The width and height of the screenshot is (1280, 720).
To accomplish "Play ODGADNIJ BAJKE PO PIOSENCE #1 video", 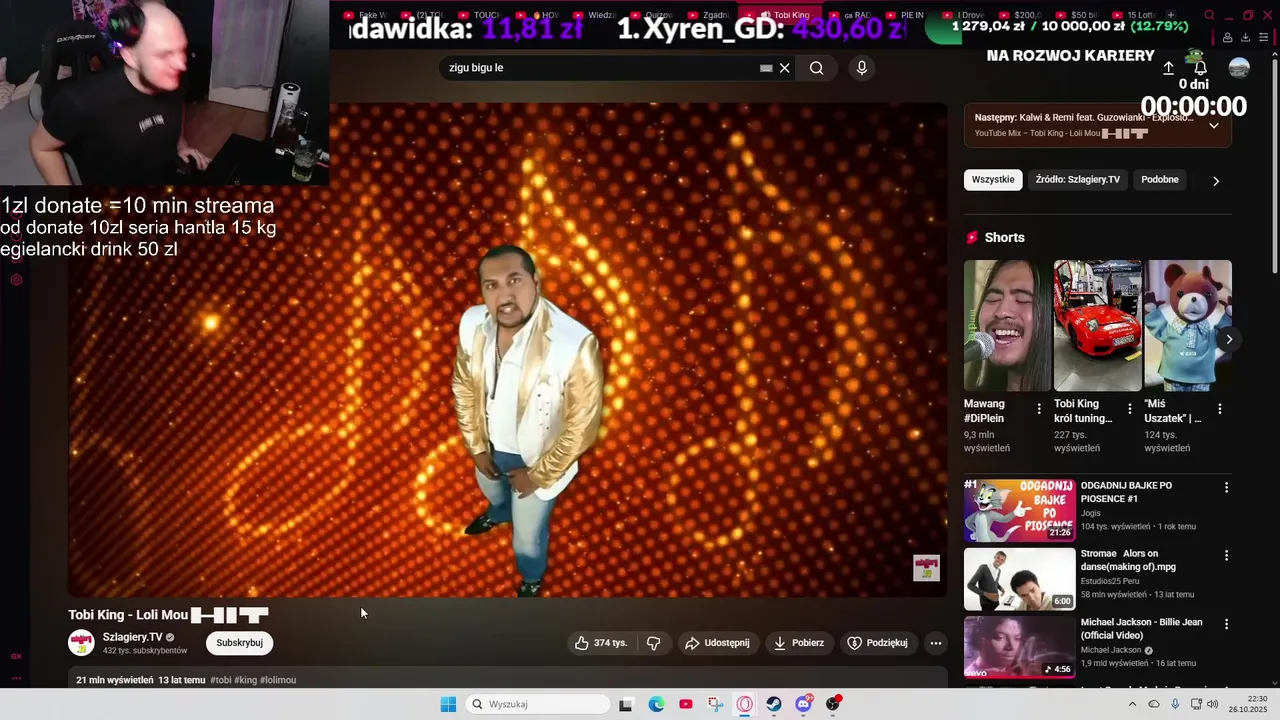I will click(1019, 510).
